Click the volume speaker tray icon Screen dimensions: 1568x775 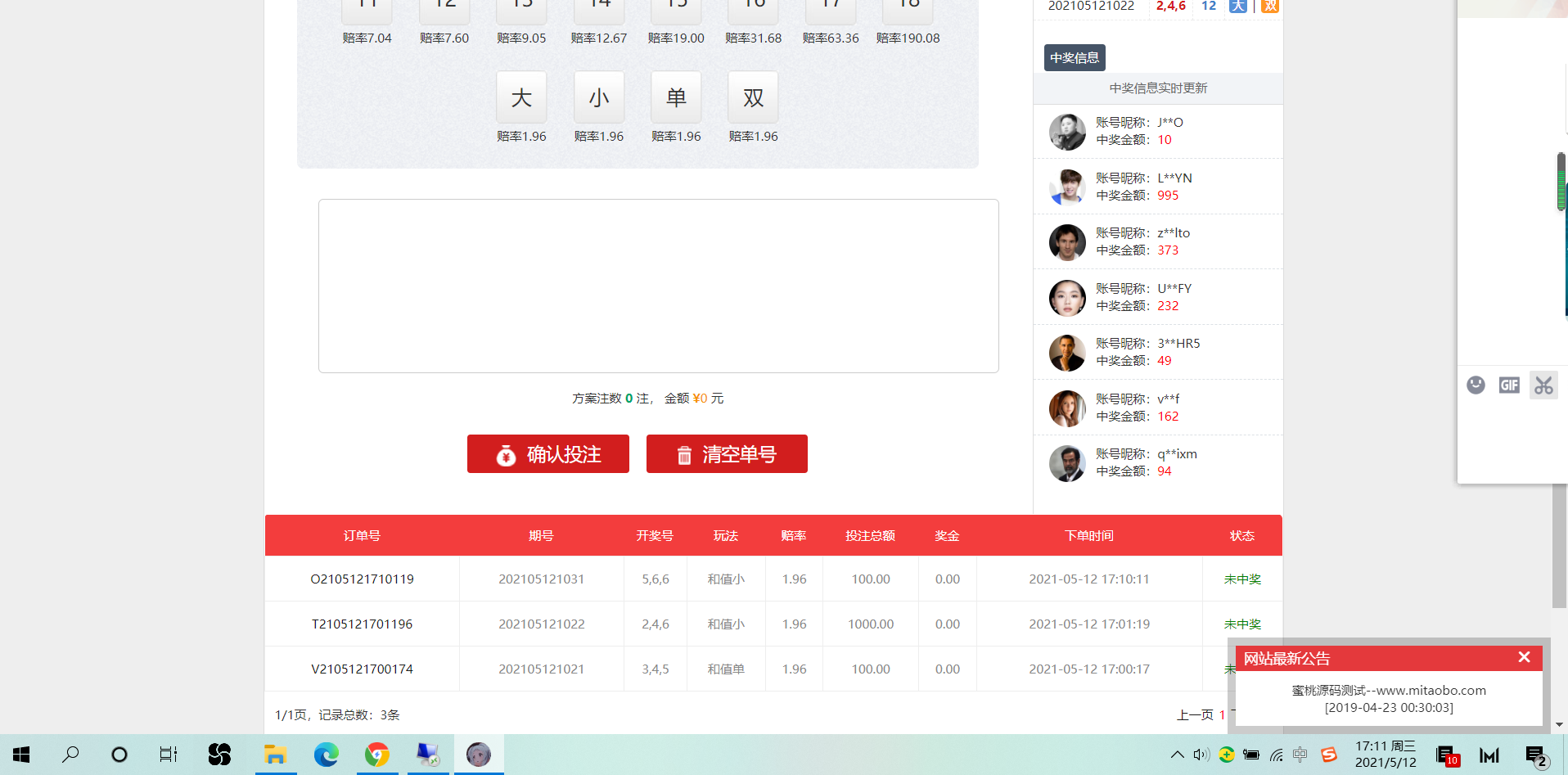pyautogui.click(x=1201, y=755)
